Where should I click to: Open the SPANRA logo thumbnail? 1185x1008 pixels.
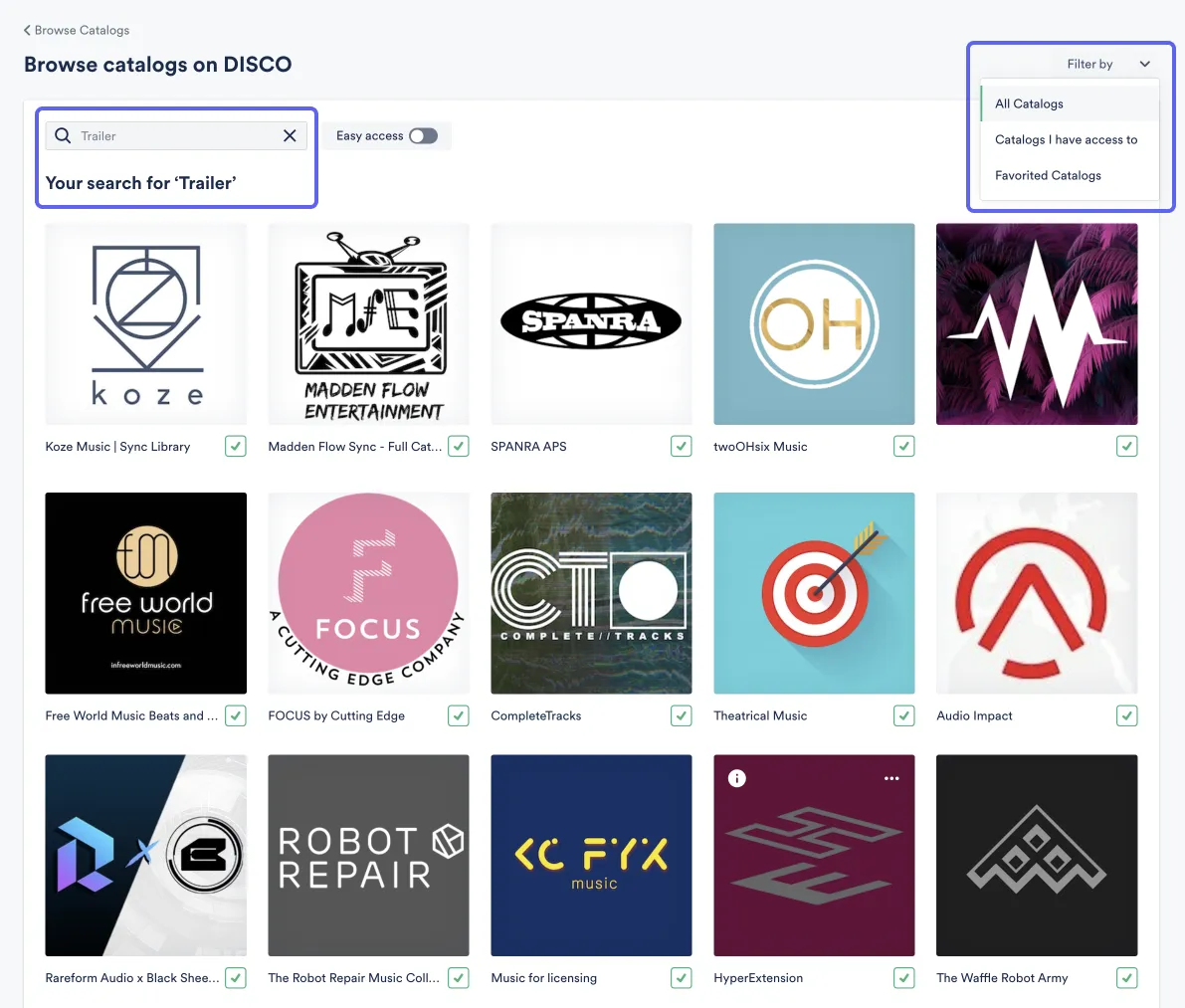(591, 324)
